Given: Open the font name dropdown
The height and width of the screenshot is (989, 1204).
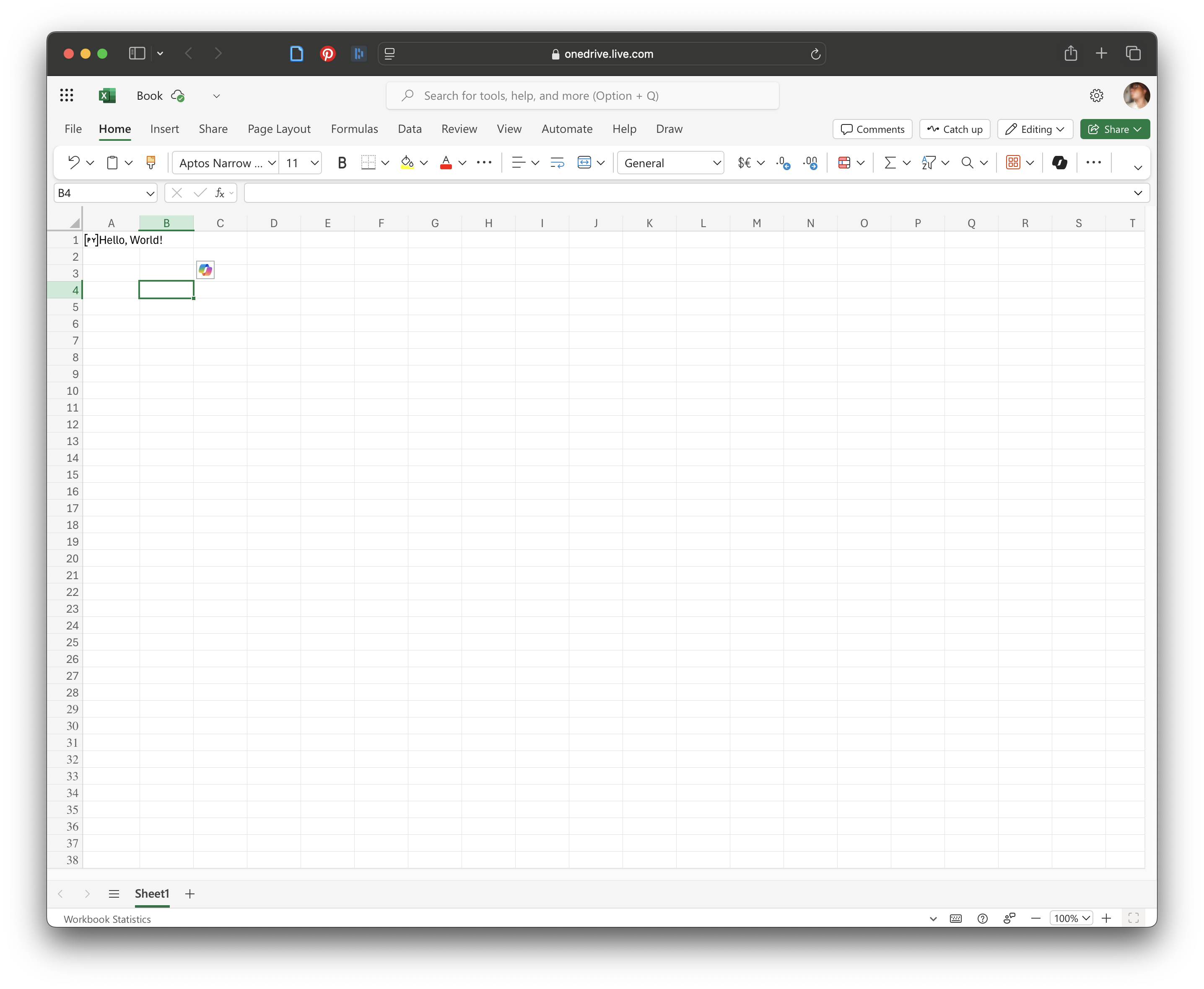Looking at the screenshot, I should pyautogui.click(x=272, y=163).
